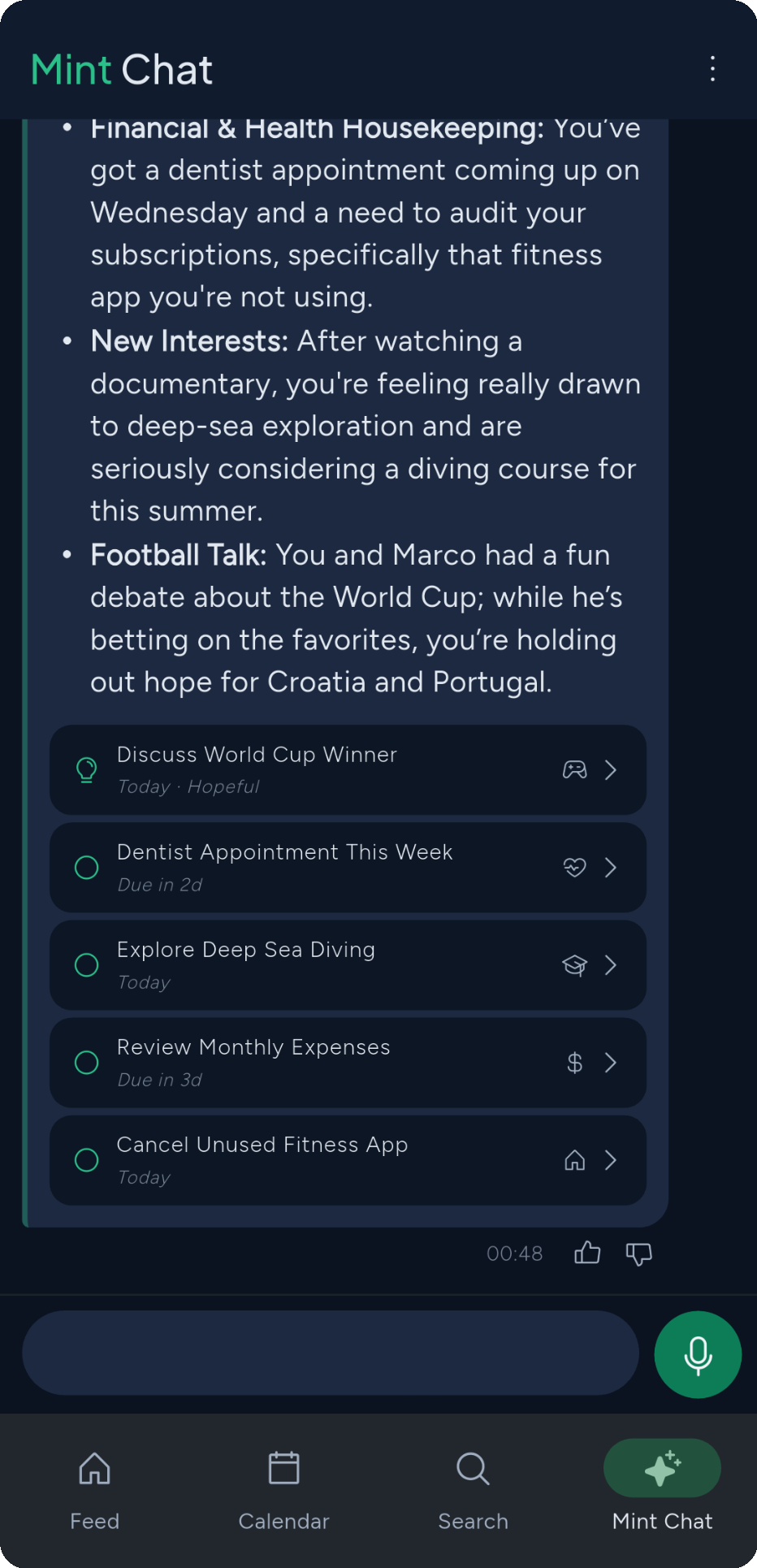The width and height of the screenshot is (757, 1568).
Task: Give the message a thumbs up
Action: pos(587,1253)
